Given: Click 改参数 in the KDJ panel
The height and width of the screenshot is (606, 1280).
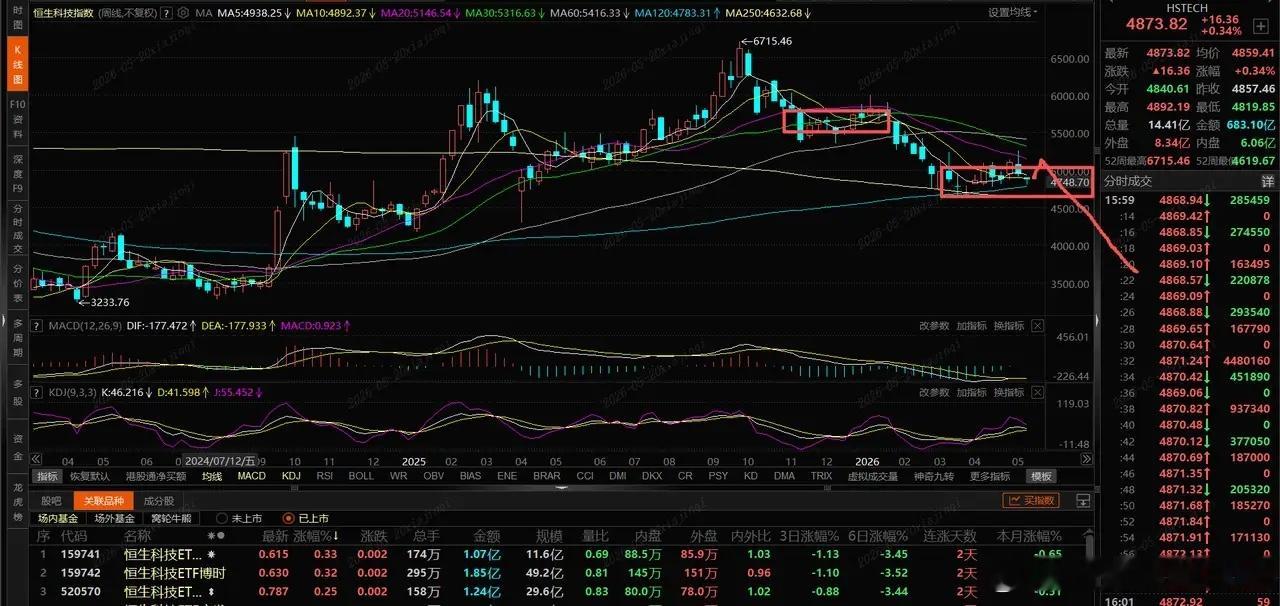Looking at the screenshot, I should coord(933,393).
